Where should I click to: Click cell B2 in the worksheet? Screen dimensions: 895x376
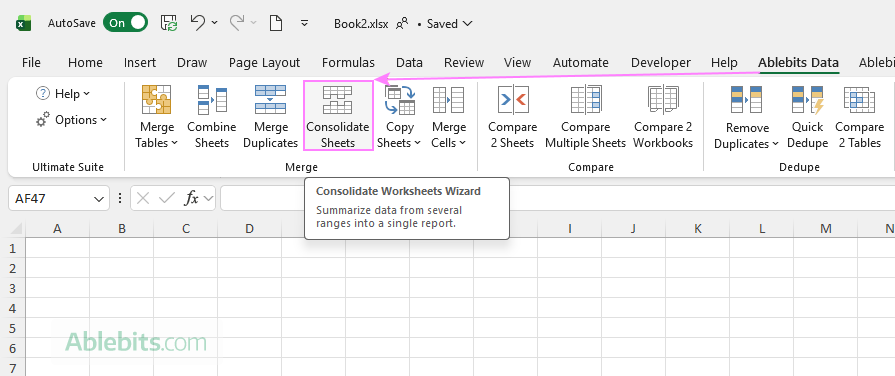[122, 268]
